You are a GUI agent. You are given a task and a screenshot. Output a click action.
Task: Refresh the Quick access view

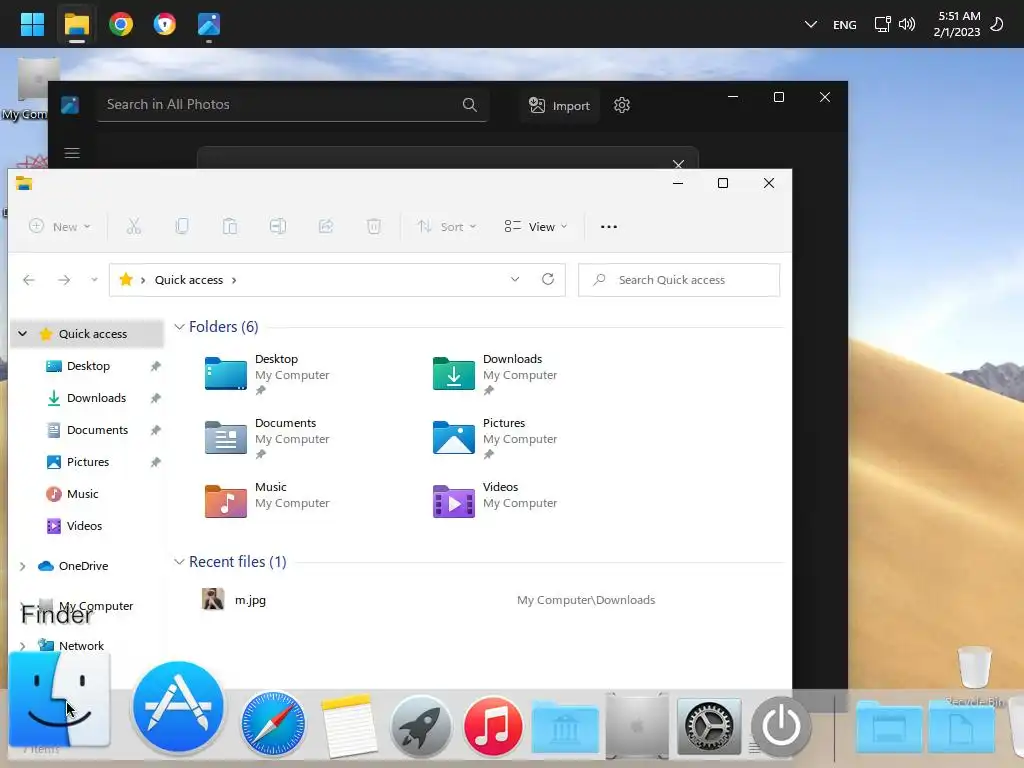(548, 280)
